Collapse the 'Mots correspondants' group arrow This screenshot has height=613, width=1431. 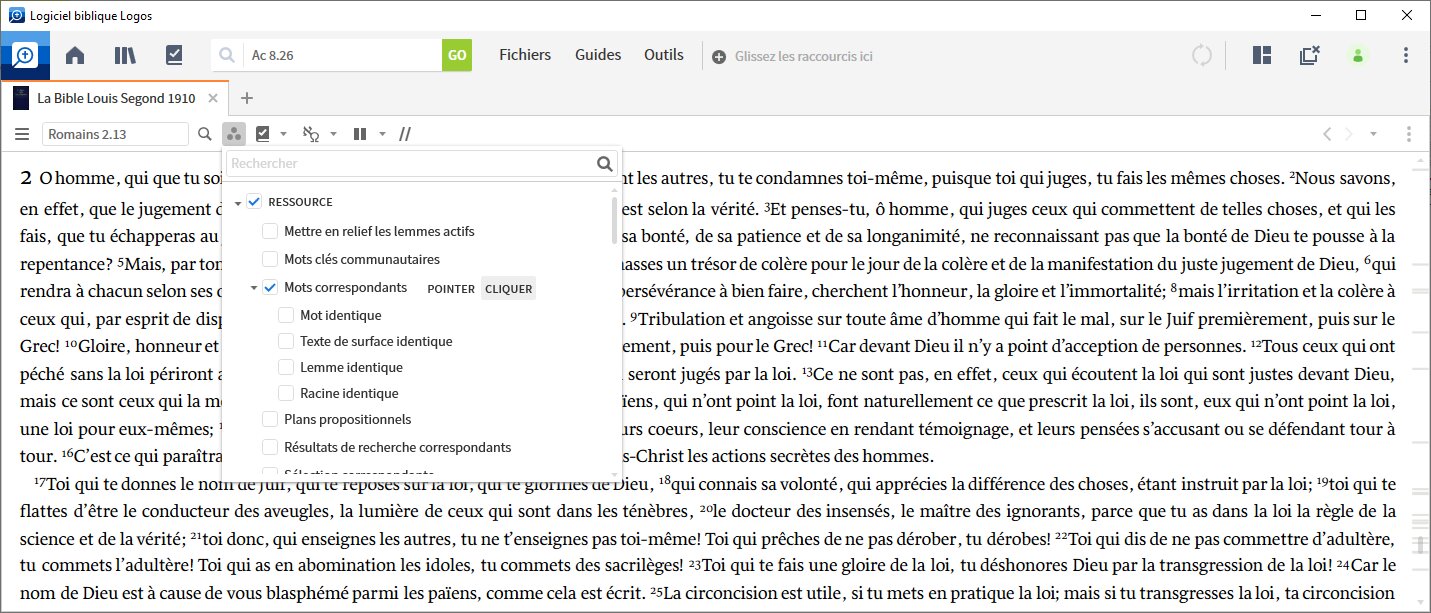coord(254,289)
